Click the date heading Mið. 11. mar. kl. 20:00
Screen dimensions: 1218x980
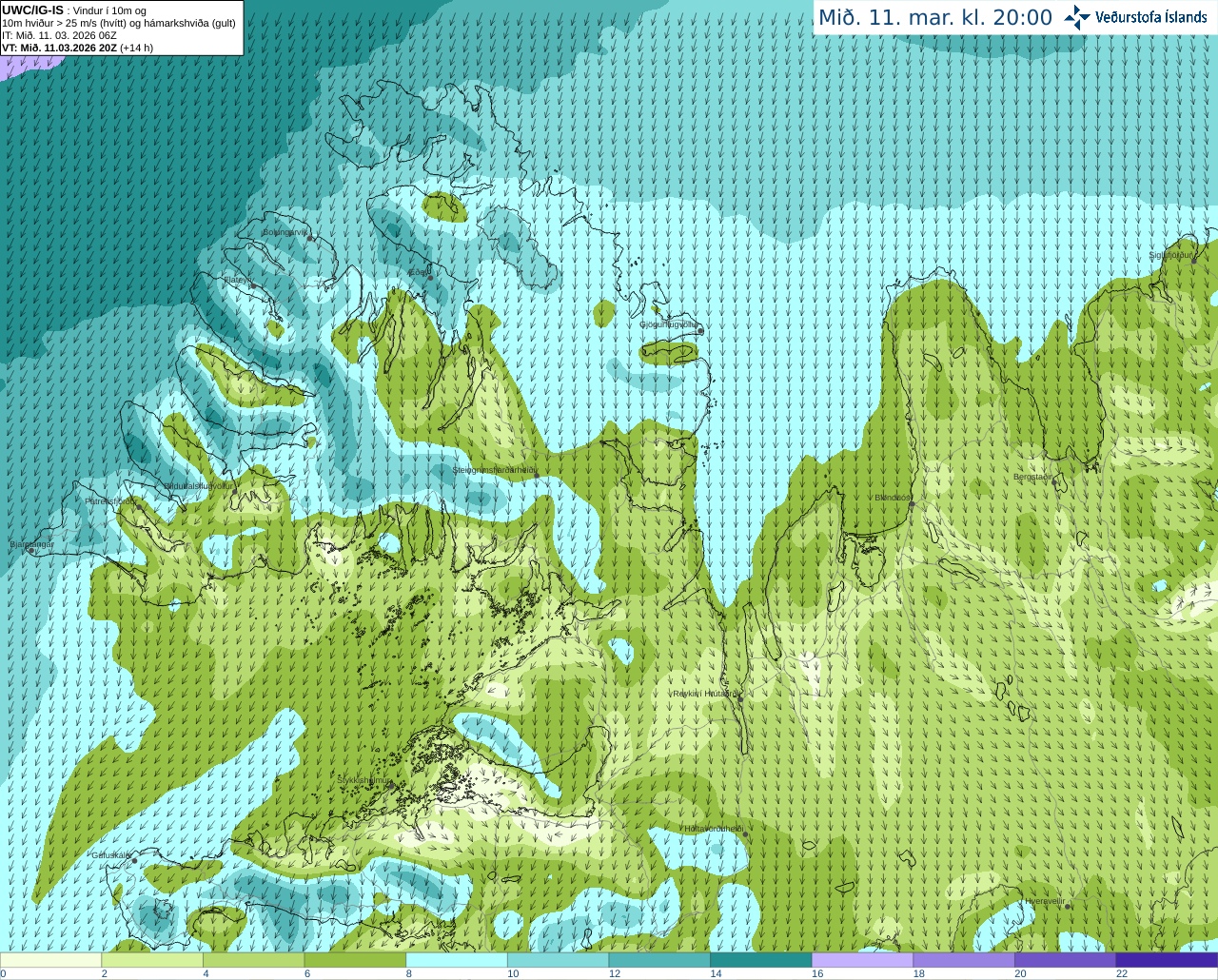click(x=935, y=18)
